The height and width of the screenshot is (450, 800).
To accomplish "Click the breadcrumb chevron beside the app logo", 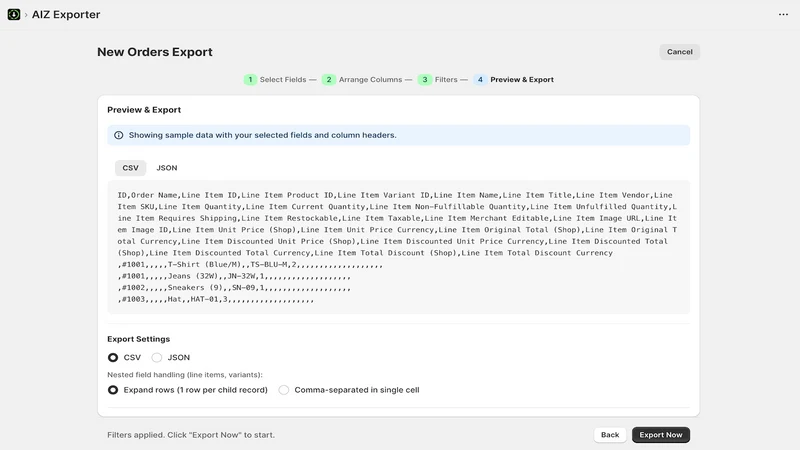I will (26, 15).
